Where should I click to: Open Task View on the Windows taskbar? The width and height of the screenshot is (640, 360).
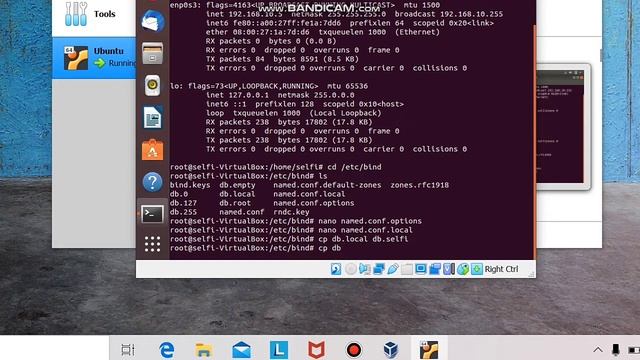click(x=128, y=350)
